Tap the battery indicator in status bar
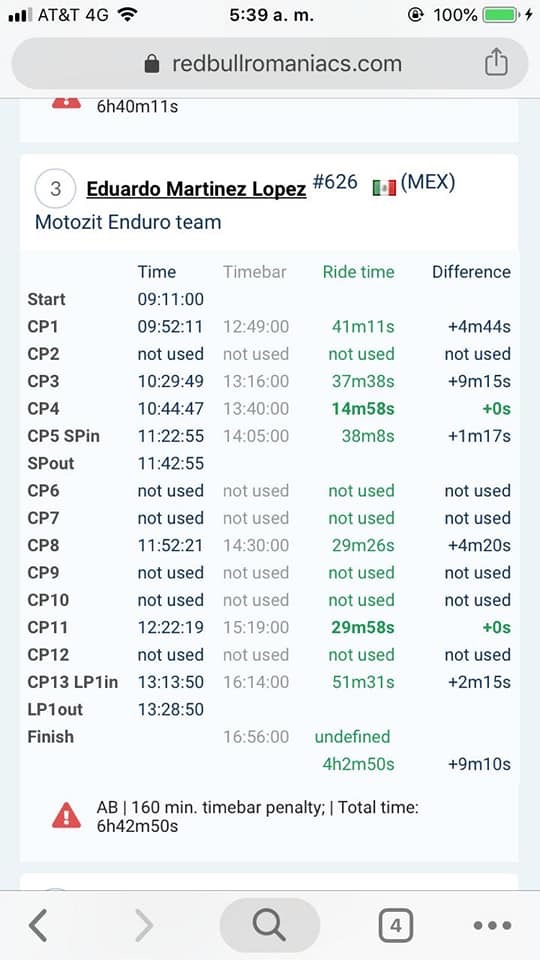Viewport: 540px width, 960px height. 502,15
